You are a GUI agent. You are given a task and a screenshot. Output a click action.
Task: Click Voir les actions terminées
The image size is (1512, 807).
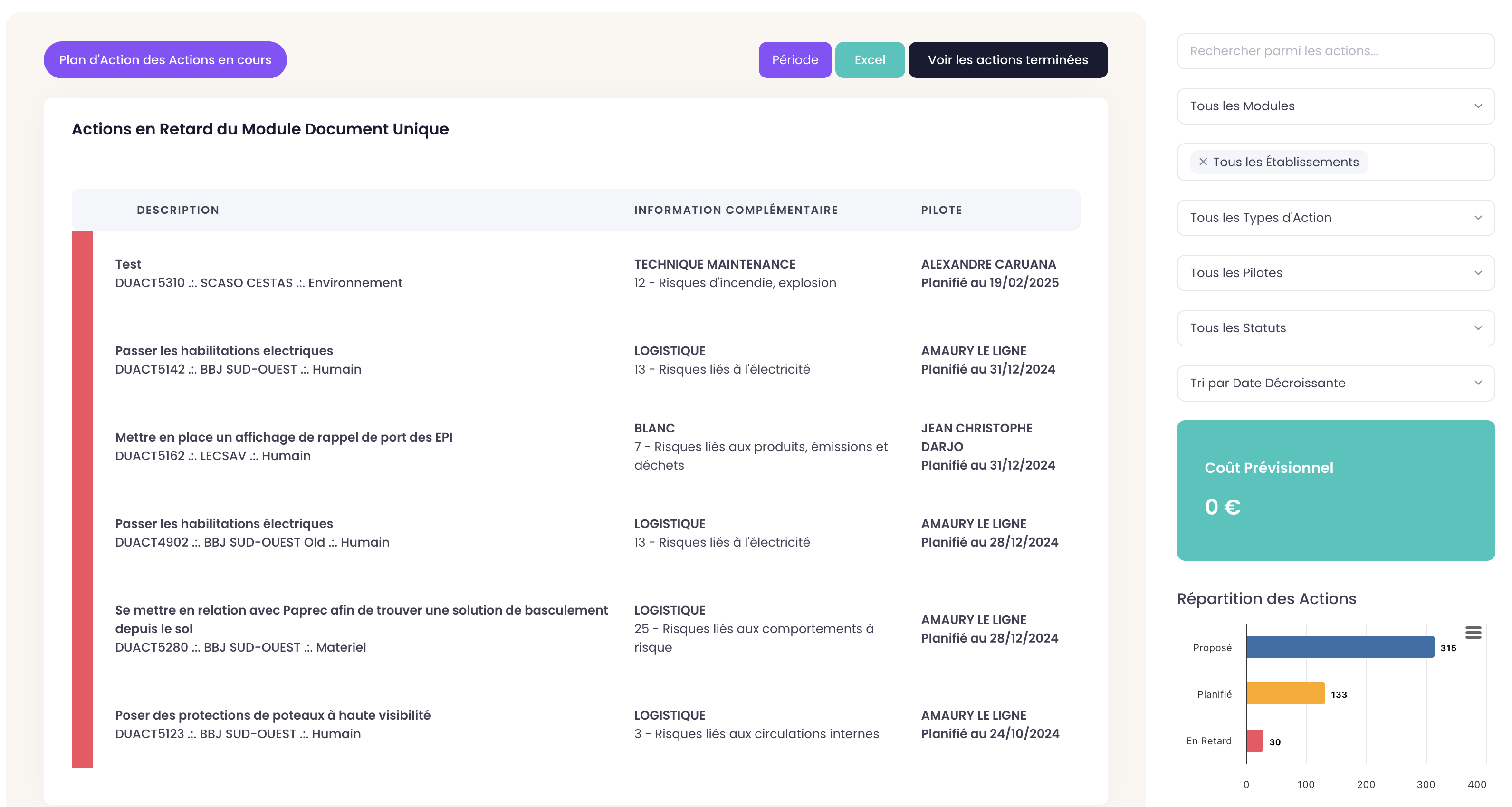click(x=1008, y=60)
